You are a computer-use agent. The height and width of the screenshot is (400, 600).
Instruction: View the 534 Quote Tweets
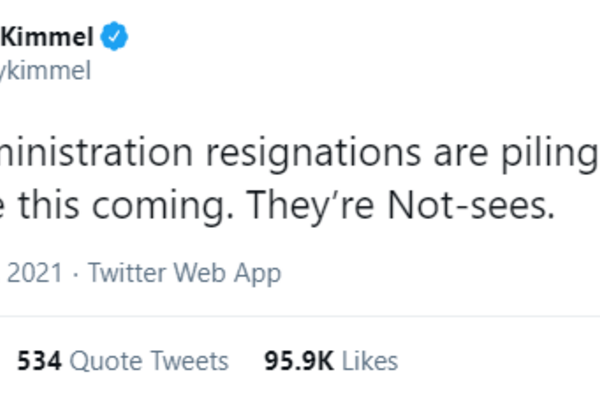[x=121, y=361]
